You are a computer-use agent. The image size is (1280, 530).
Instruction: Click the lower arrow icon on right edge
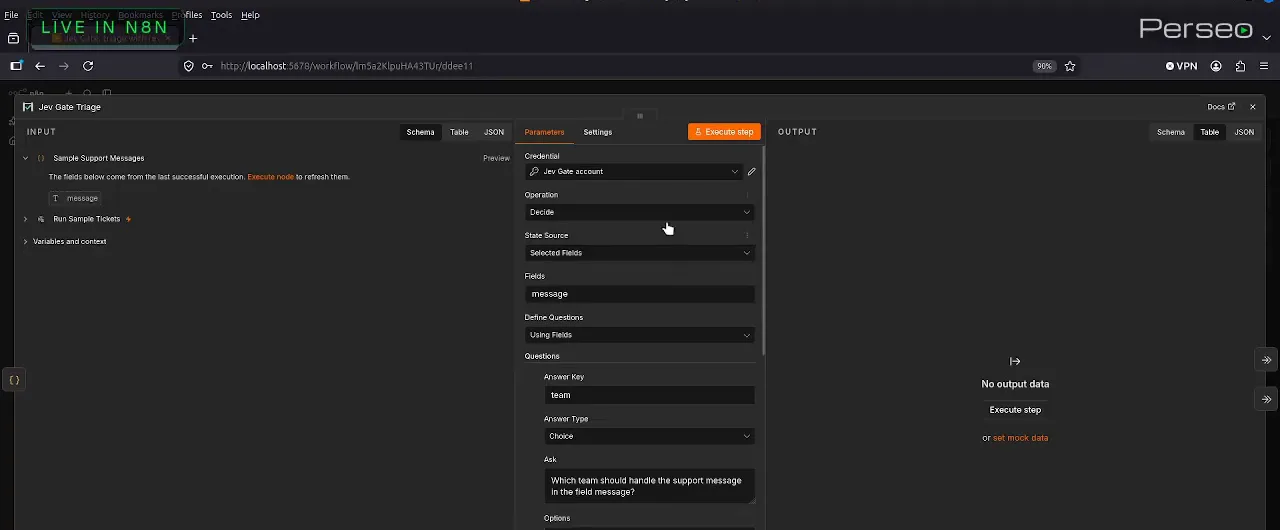[x=1266, y=399]
